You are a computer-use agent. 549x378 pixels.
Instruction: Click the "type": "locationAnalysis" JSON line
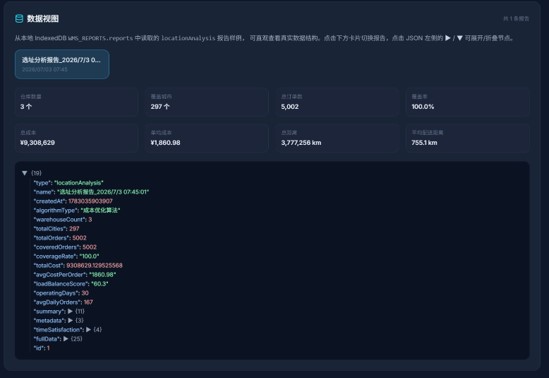[x=68, y=183]
